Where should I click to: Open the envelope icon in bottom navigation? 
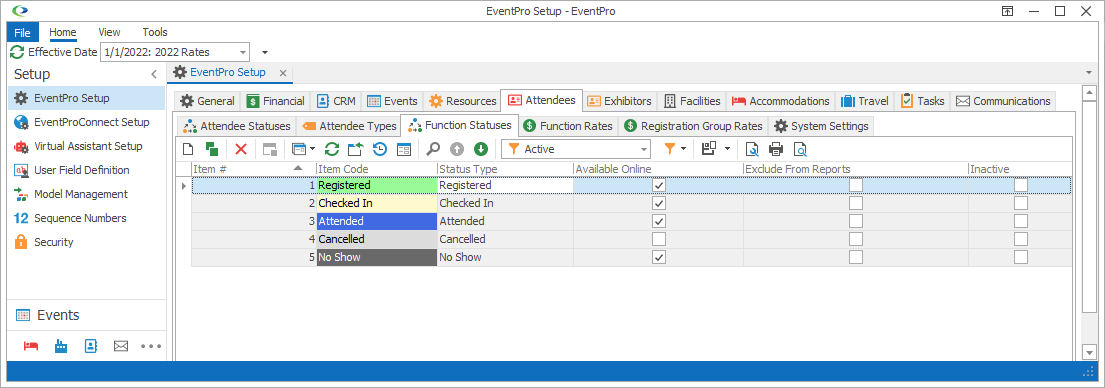[121, 346]
